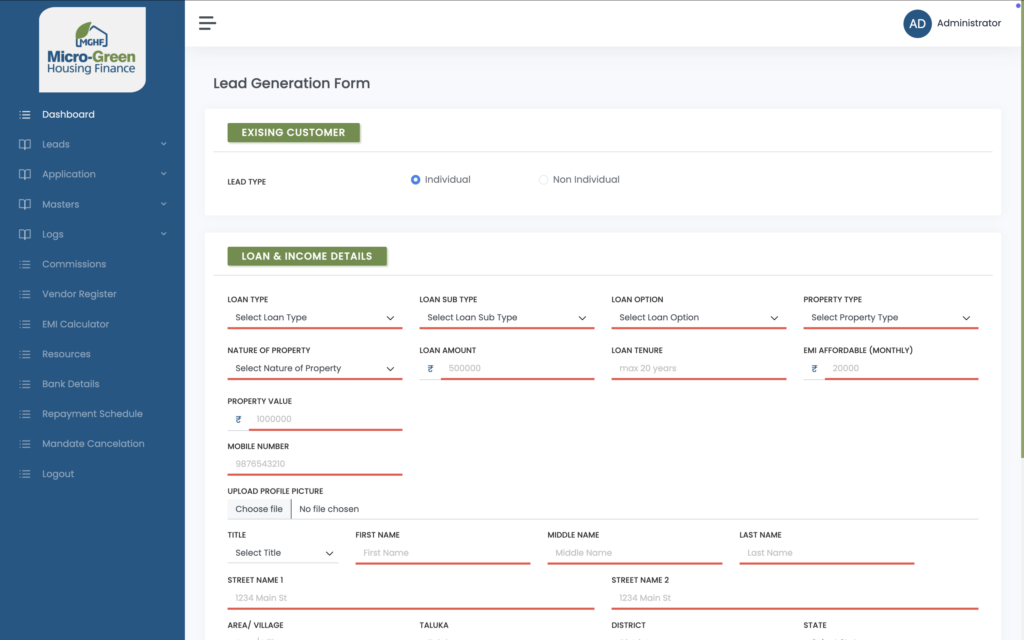Click the Micro-Green Housing Finance logo
Screen dimensions: 1024x640
(x=92, y=50)
